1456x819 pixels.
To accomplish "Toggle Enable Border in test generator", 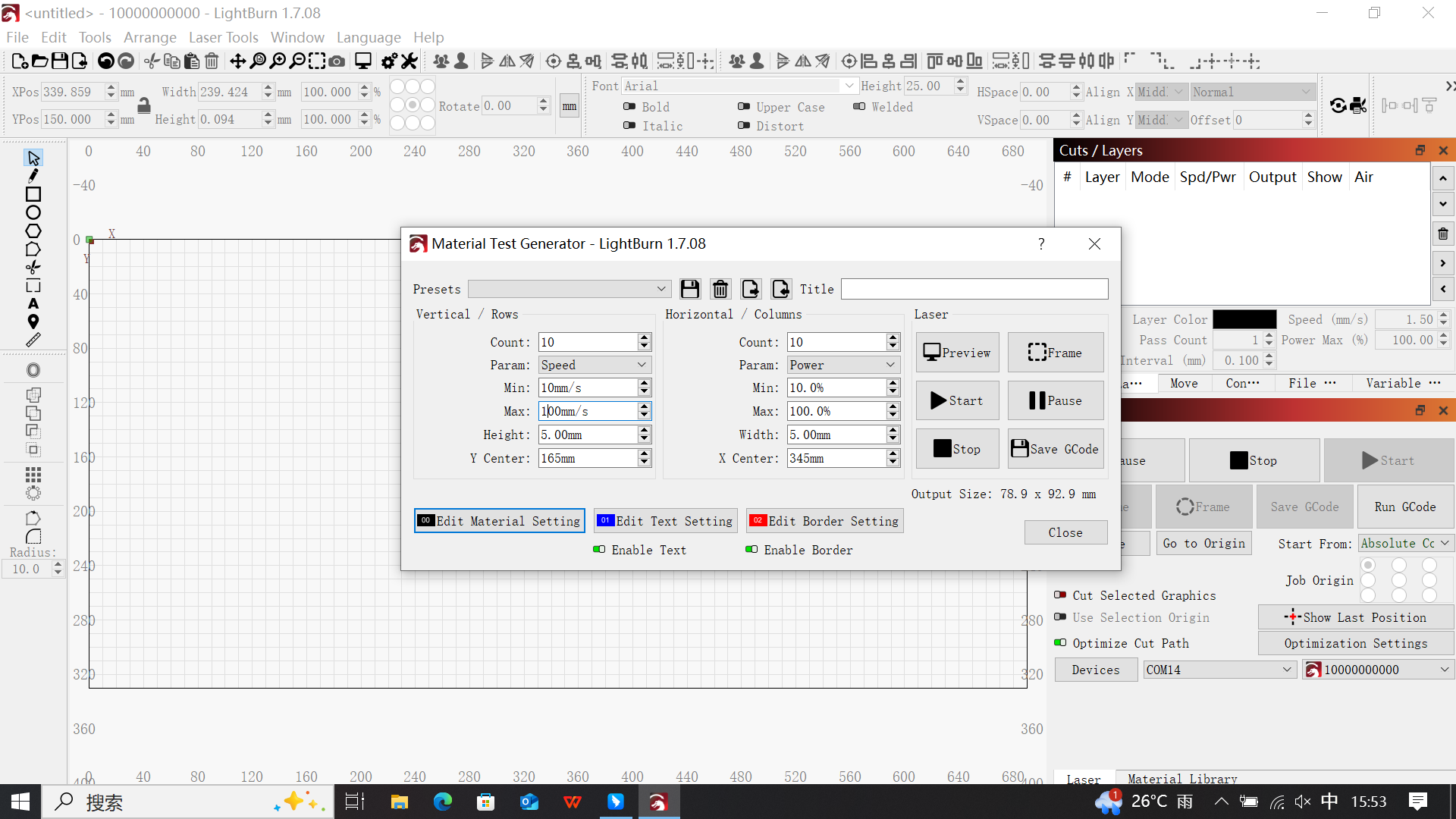I will [x=752, y=549].
